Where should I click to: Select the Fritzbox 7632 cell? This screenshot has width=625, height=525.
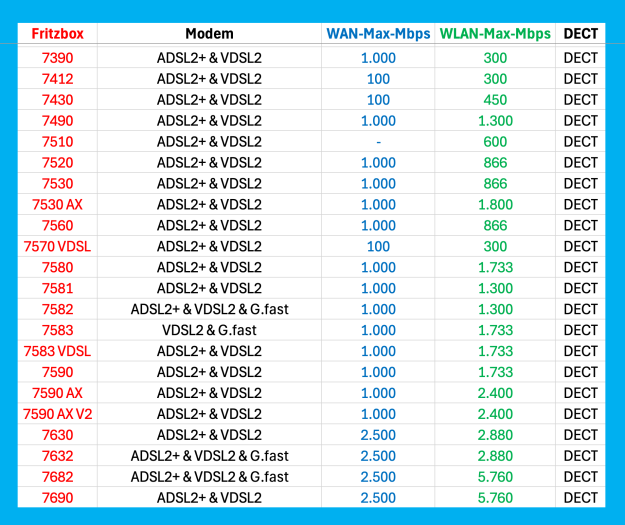(x=57, y=456)
